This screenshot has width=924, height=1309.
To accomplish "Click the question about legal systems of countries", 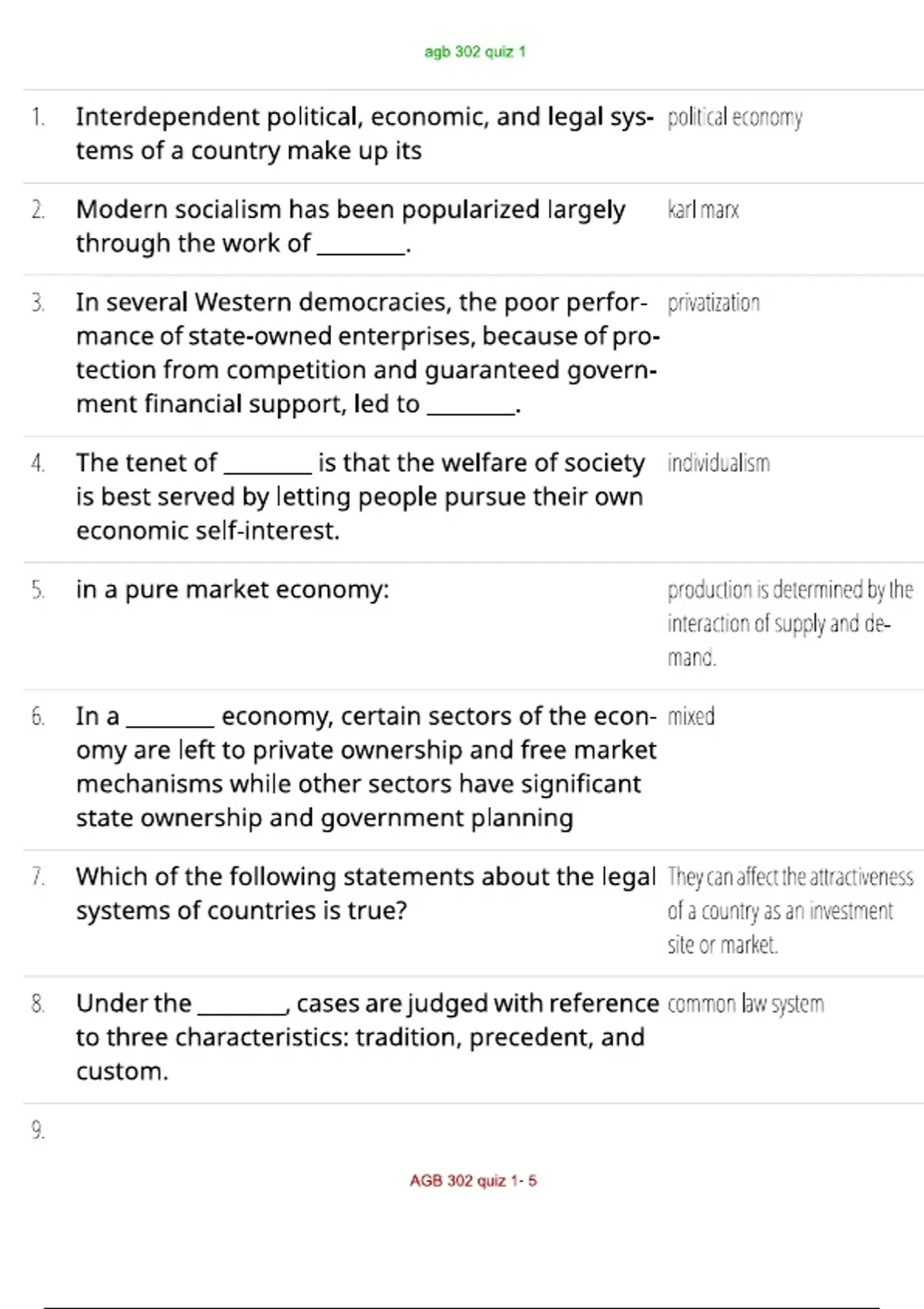I will 365,893.
